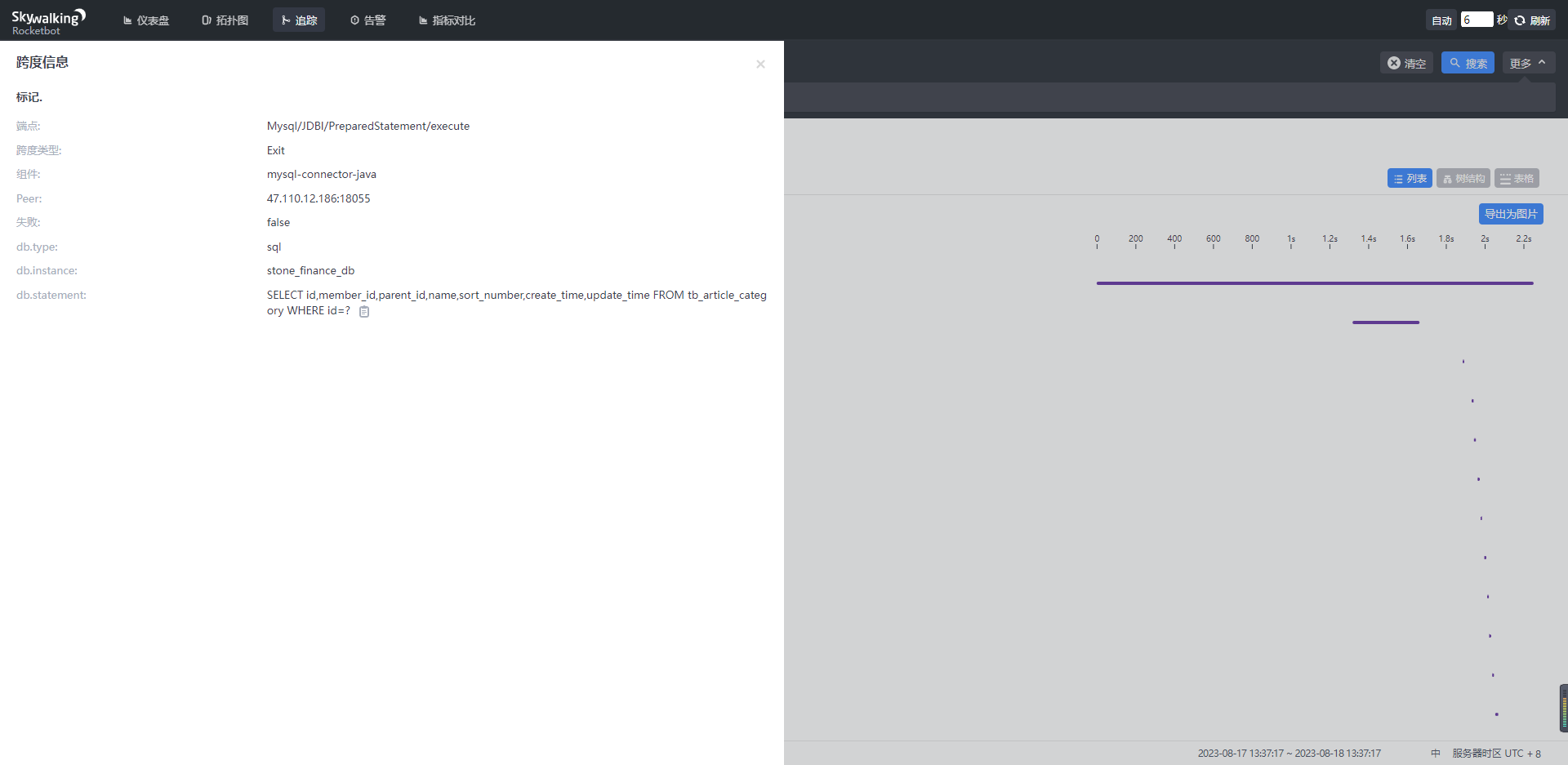
Task: Run the trace 搜索 search
Action: (x=1468, y=63)
